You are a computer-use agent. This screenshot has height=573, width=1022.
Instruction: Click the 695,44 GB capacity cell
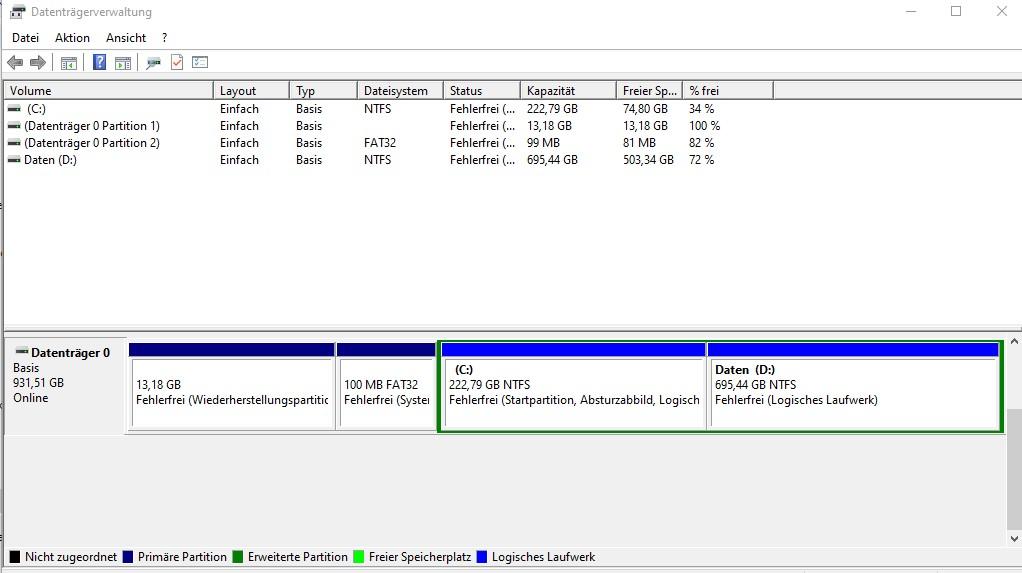[x=552, y=160]
